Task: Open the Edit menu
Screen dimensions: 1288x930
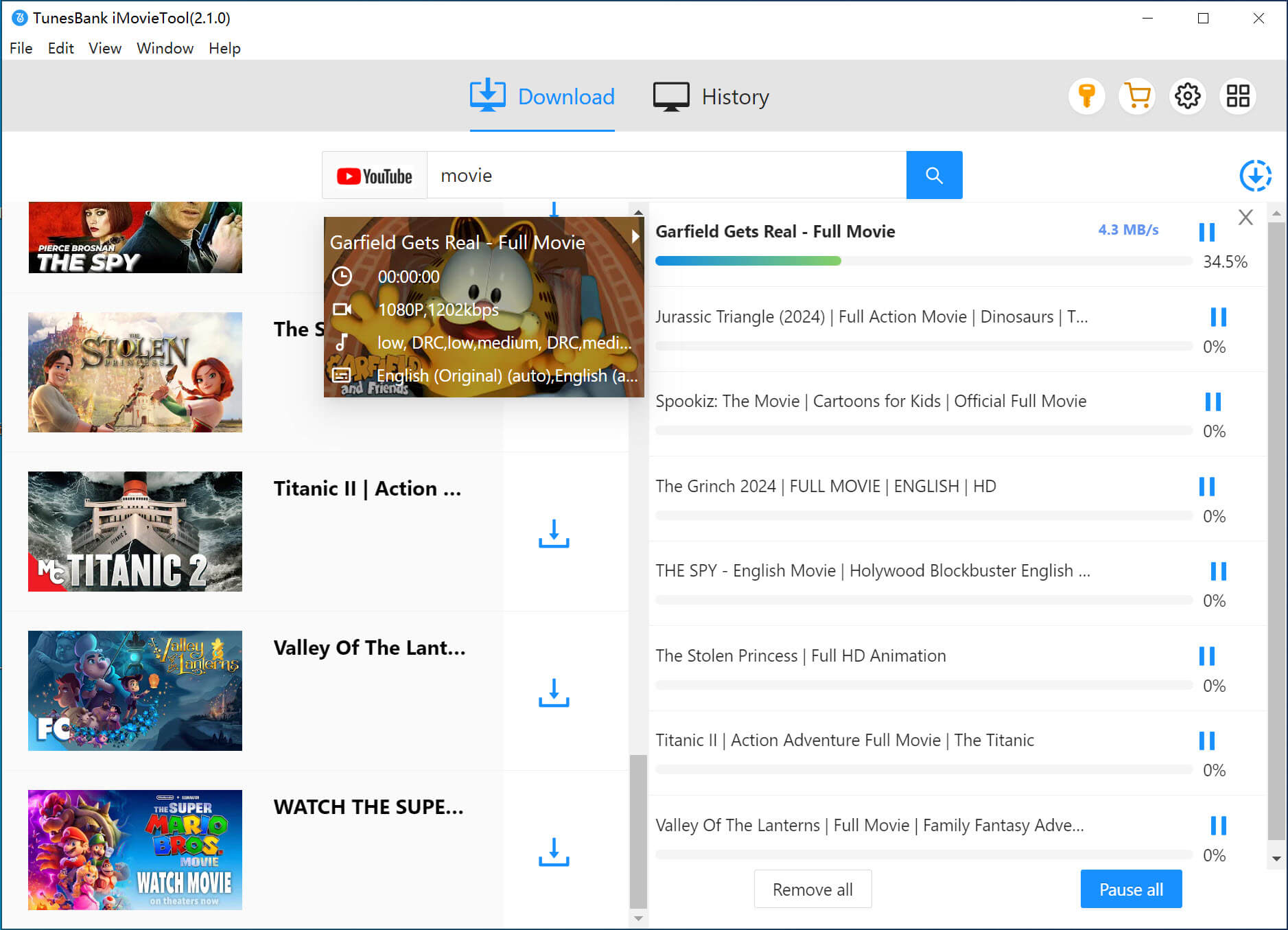Action: coord(60,48)
